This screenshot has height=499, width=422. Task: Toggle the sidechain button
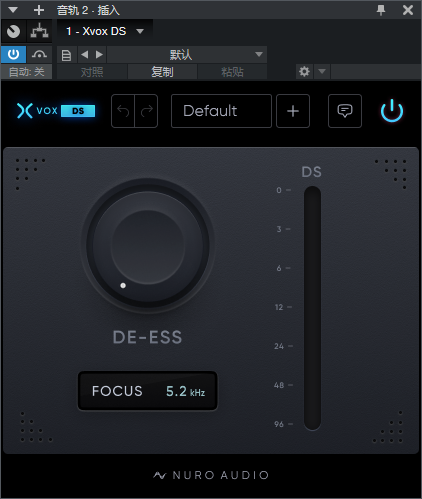click(x=39, y=54)
